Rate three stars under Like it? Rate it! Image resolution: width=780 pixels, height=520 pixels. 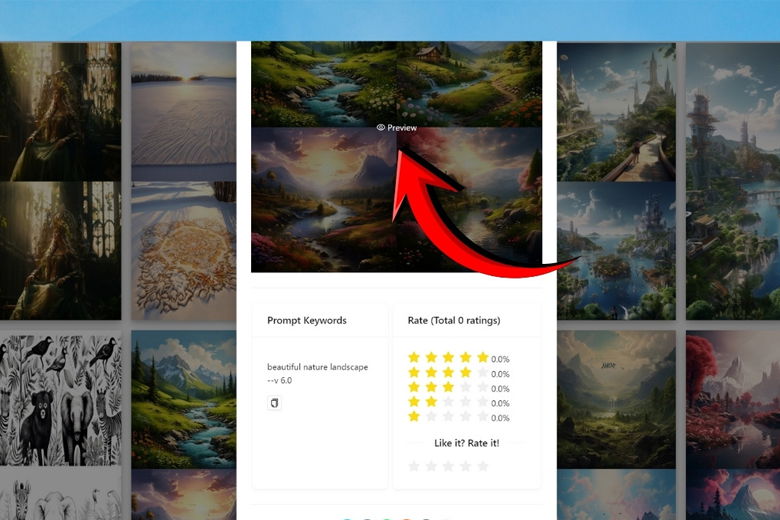[x=448, y=466]
